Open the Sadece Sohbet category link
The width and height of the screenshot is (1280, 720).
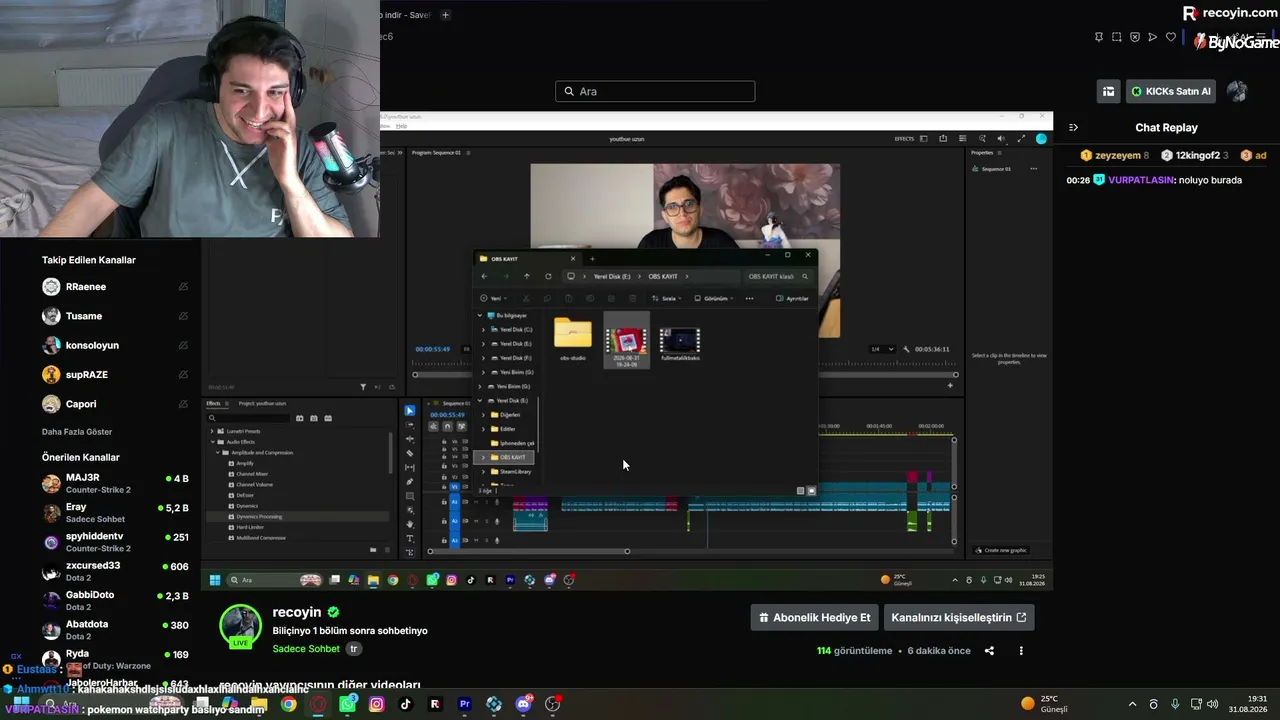(306, 649)
